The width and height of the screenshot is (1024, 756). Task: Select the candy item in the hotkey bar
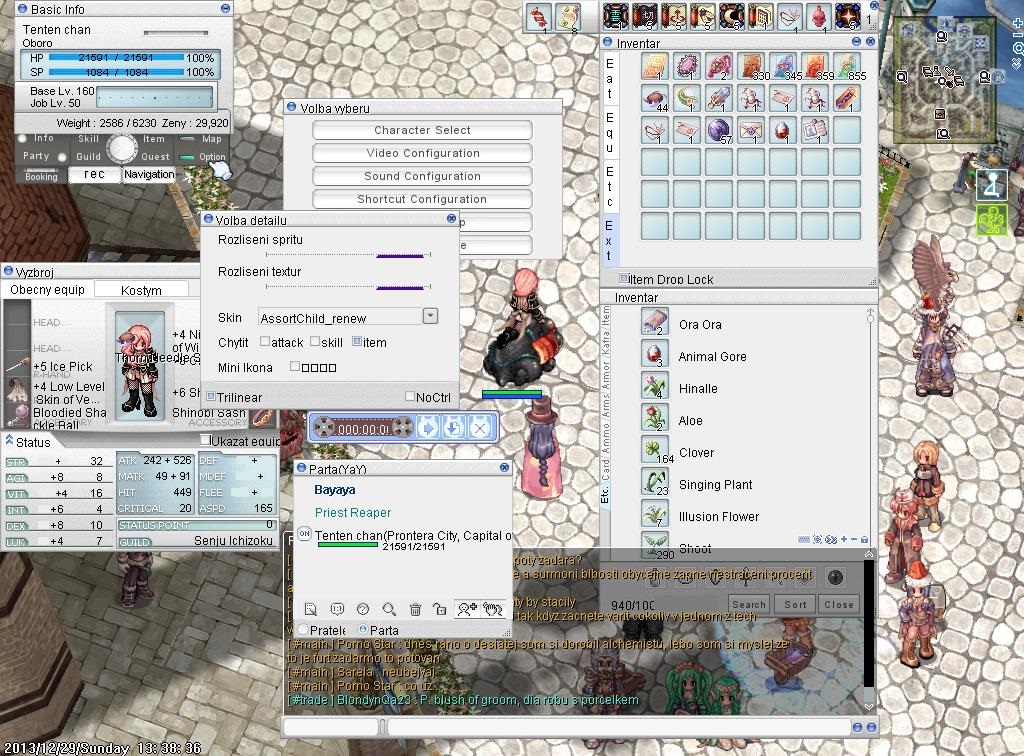click(539, 16)
